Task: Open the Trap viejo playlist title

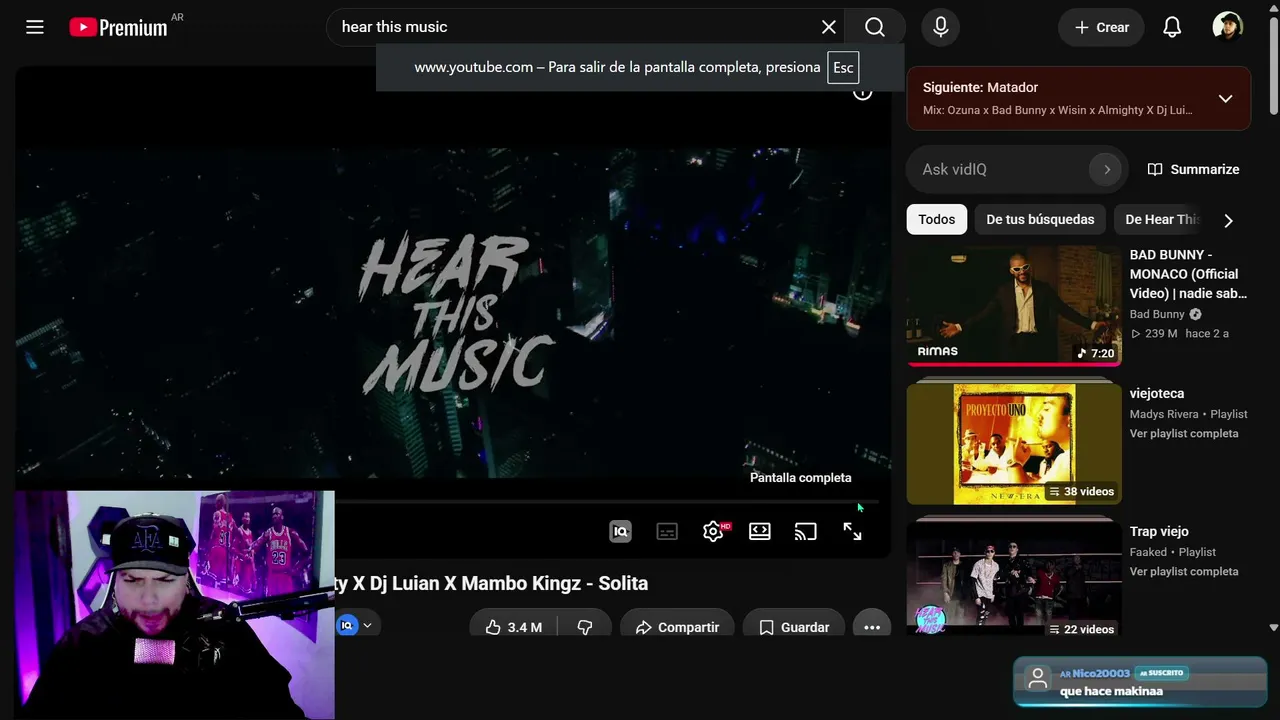Action: 1159,531
